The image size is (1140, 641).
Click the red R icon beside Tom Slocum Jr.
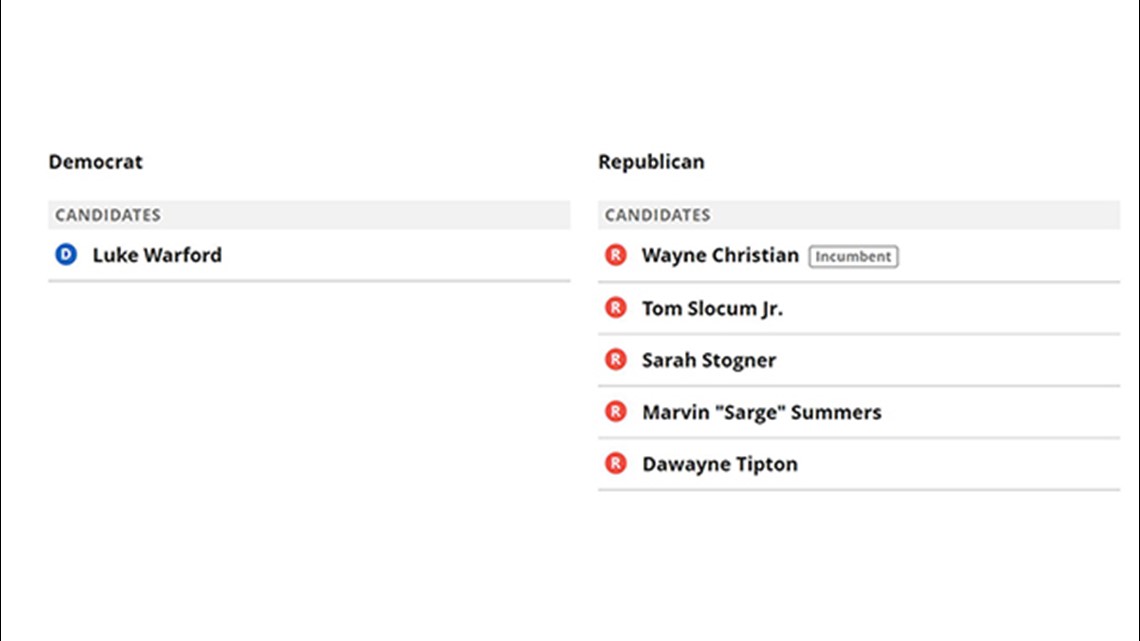616,307
